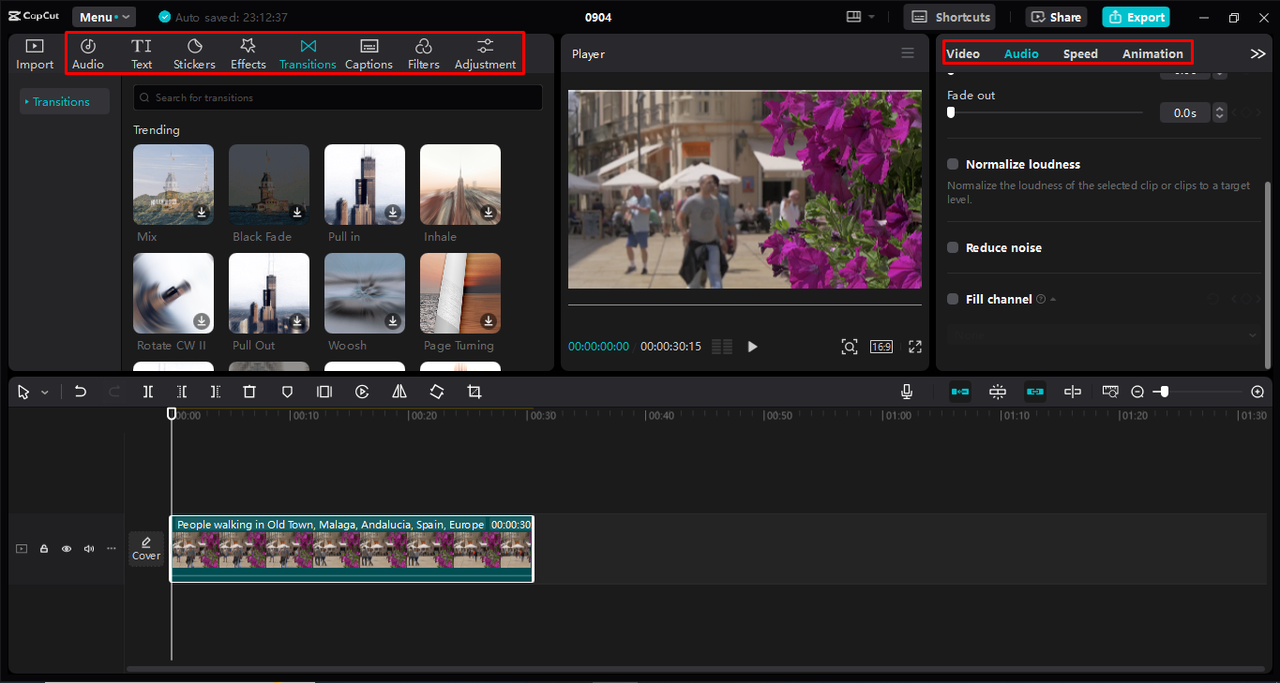The width and height of the screenshot is (1280, 683).
Task: Play the video preview
Action: (x=753, y=347)
